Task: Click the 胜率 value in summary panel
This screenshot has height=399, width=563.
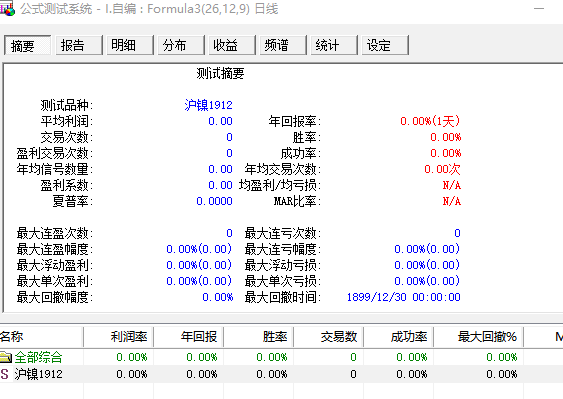Action: point(446,137)
